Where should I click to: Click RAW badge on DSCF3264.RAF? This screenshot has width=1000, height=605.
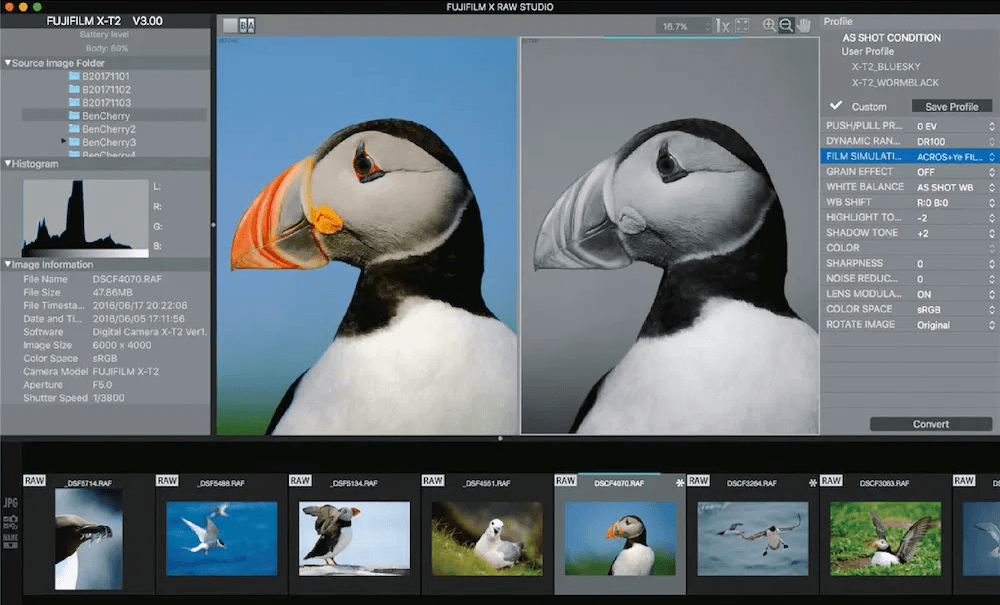(698, 481)
